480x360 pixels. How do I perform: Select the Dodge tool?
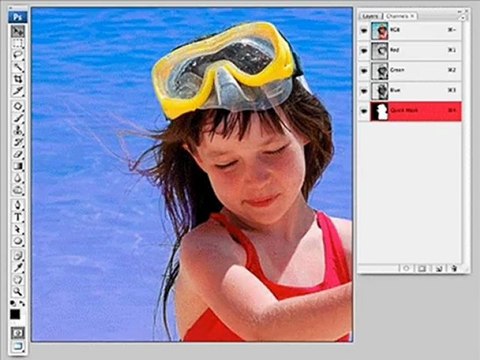18,190
